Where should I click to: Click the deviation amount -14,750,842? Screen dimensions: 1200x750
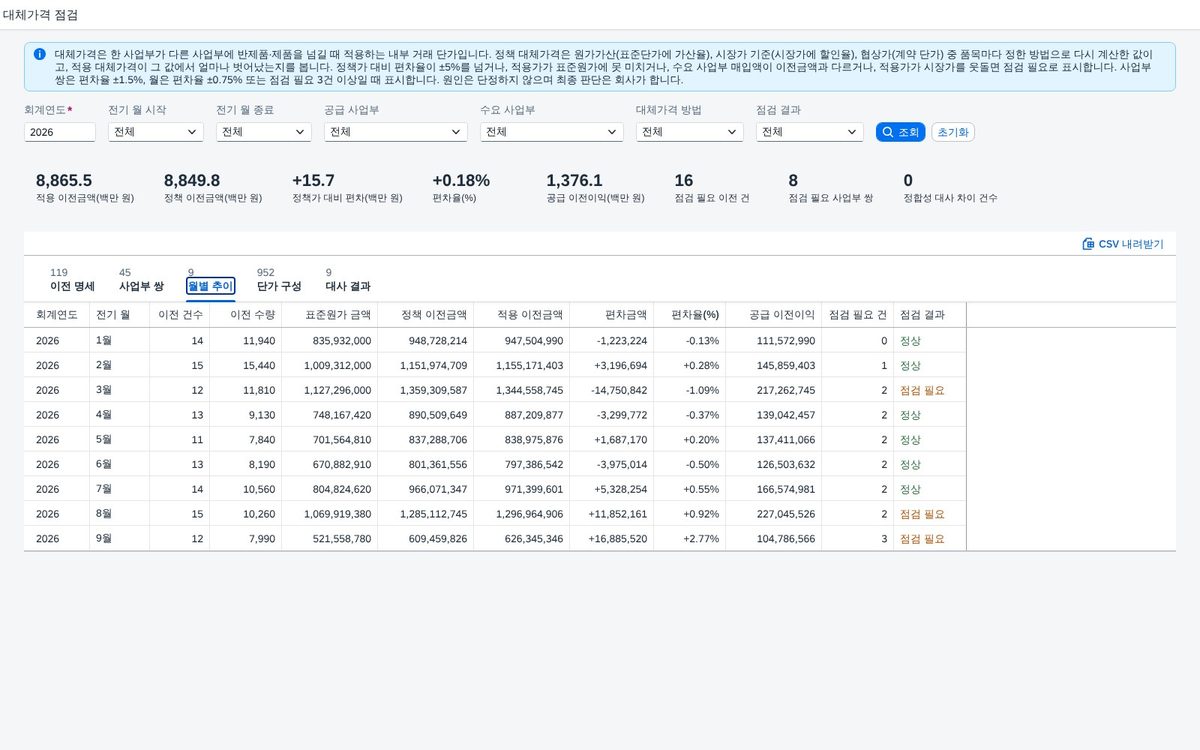[617, 390]
